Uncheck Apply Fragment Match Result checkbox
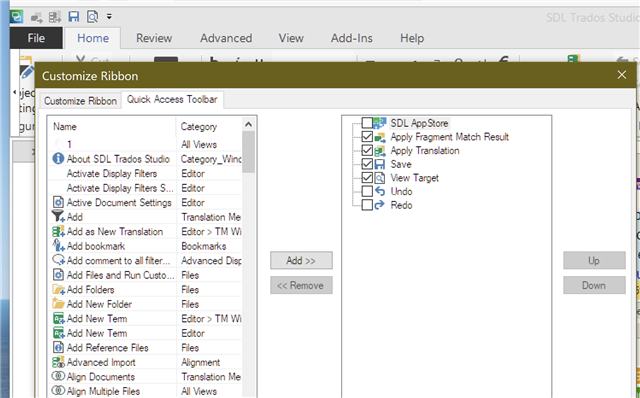 point(367,136)
